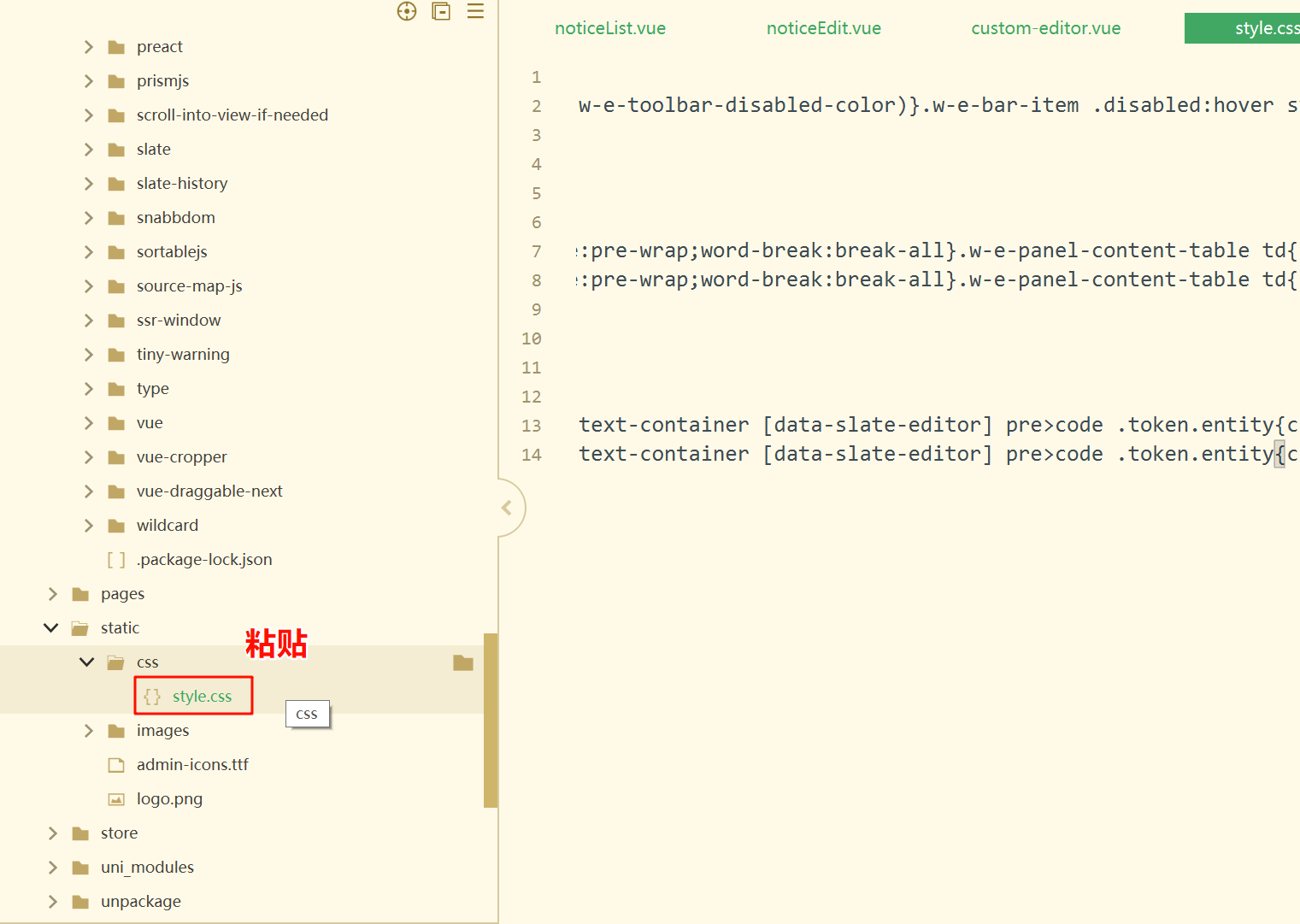Expand the type folder chevron

(88, 389)
